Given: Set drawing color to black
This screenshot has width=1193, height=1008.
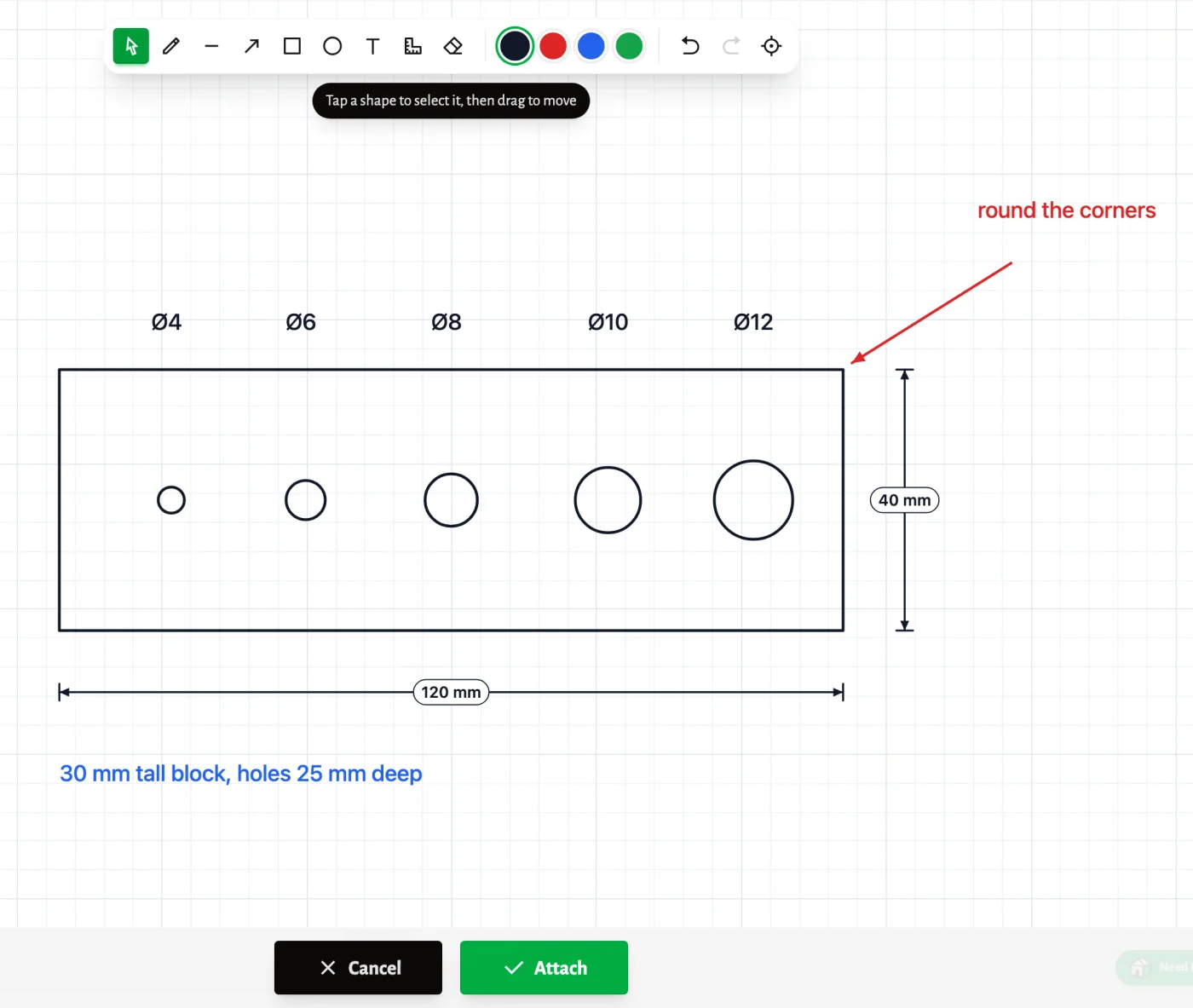Looking at the screenshot, I should pos(515,46).
